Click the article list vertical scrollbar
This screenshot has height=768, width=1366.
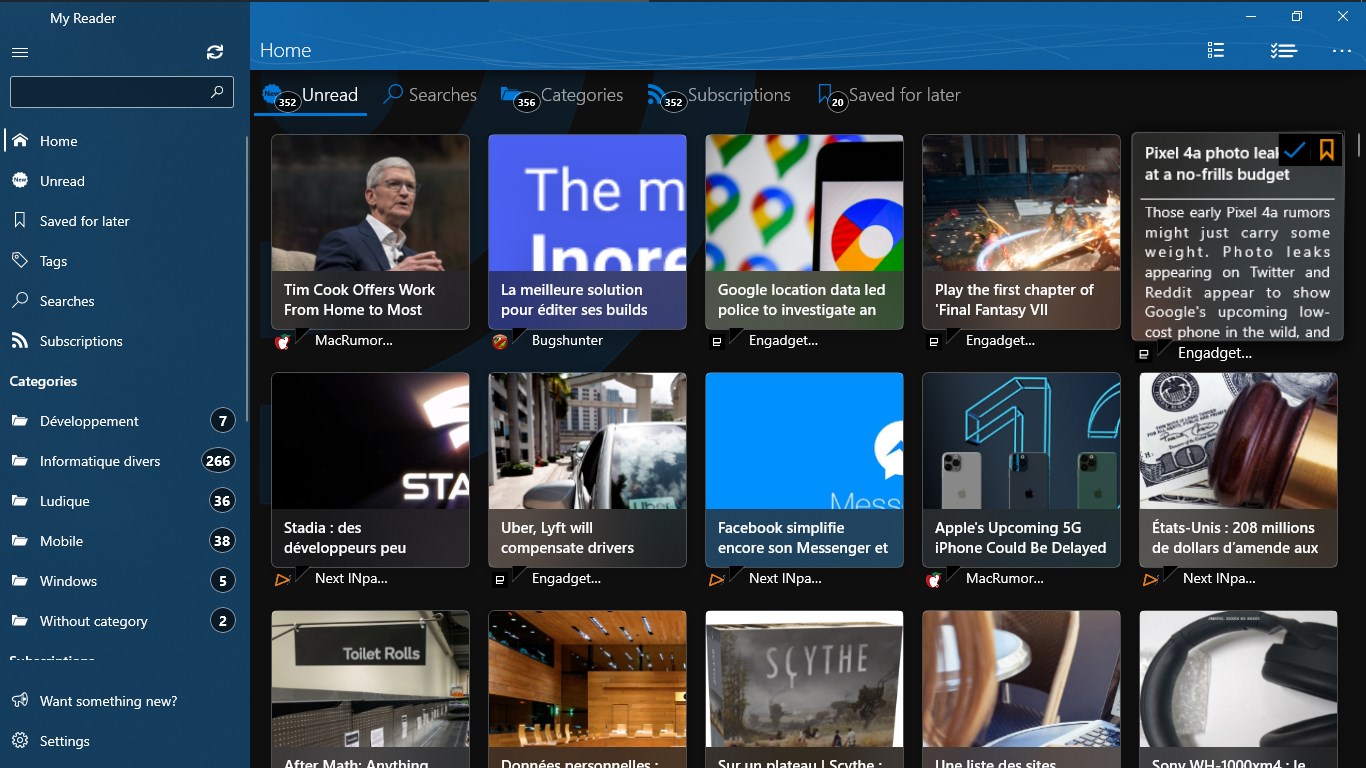click(x=1359, y=145)
